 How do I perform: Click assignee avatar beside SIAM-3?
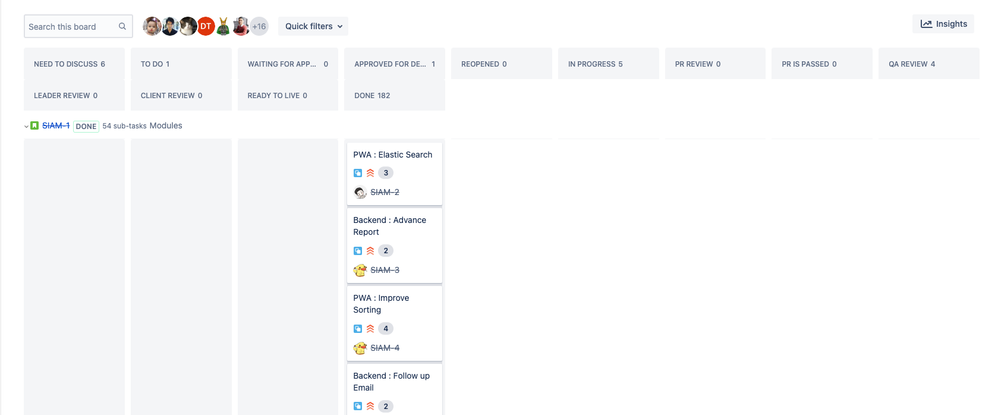coord(360,270)
